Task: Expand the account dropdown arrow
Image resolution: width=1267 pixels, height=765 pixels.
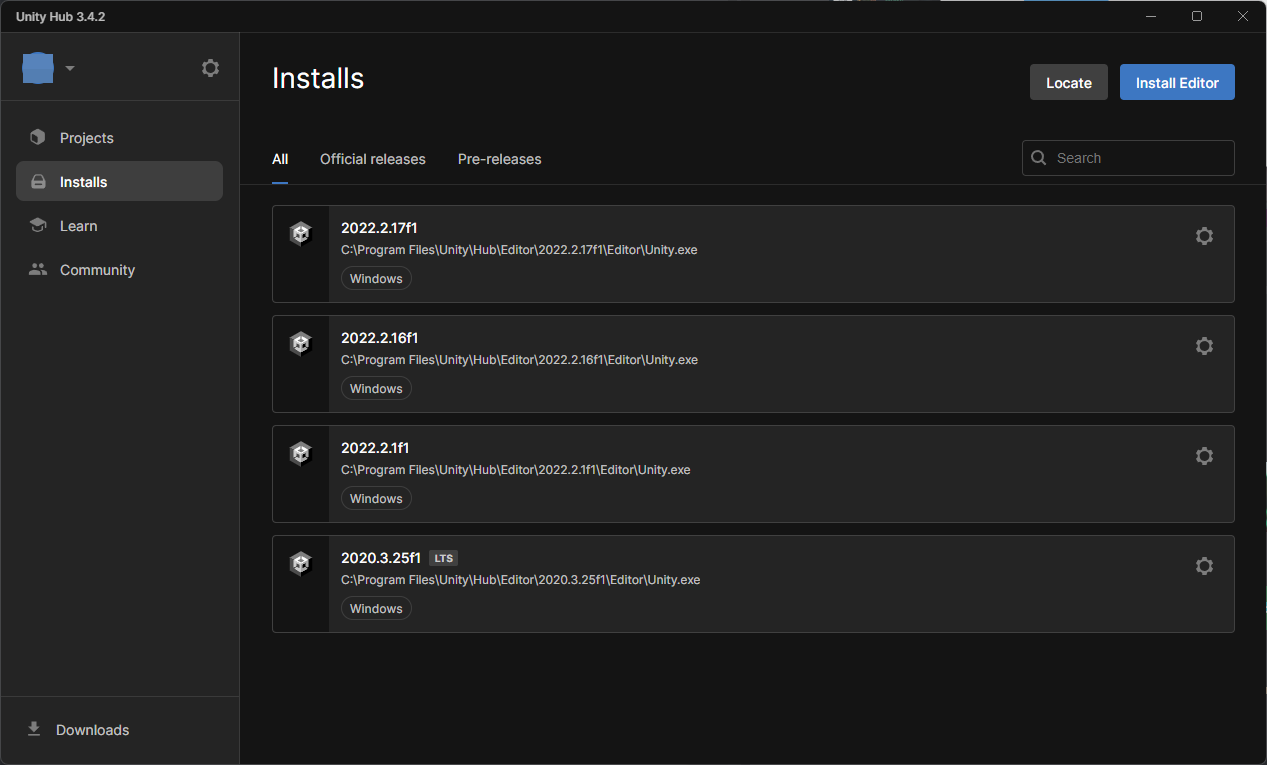Action: (70, 68)
